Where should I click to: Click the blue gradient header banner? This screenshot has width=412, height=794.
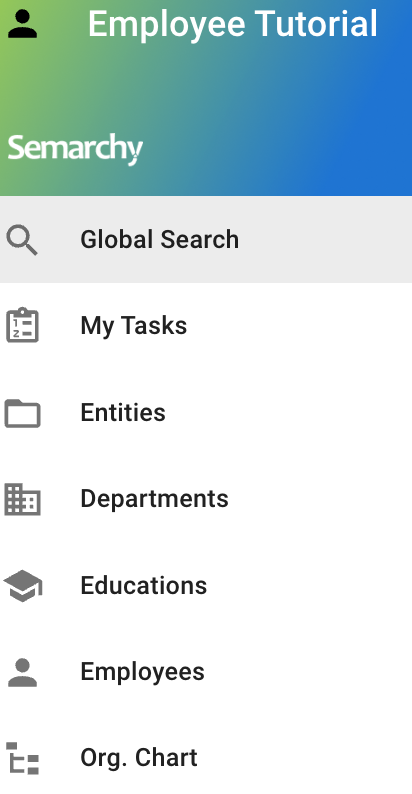coord(206,98)
